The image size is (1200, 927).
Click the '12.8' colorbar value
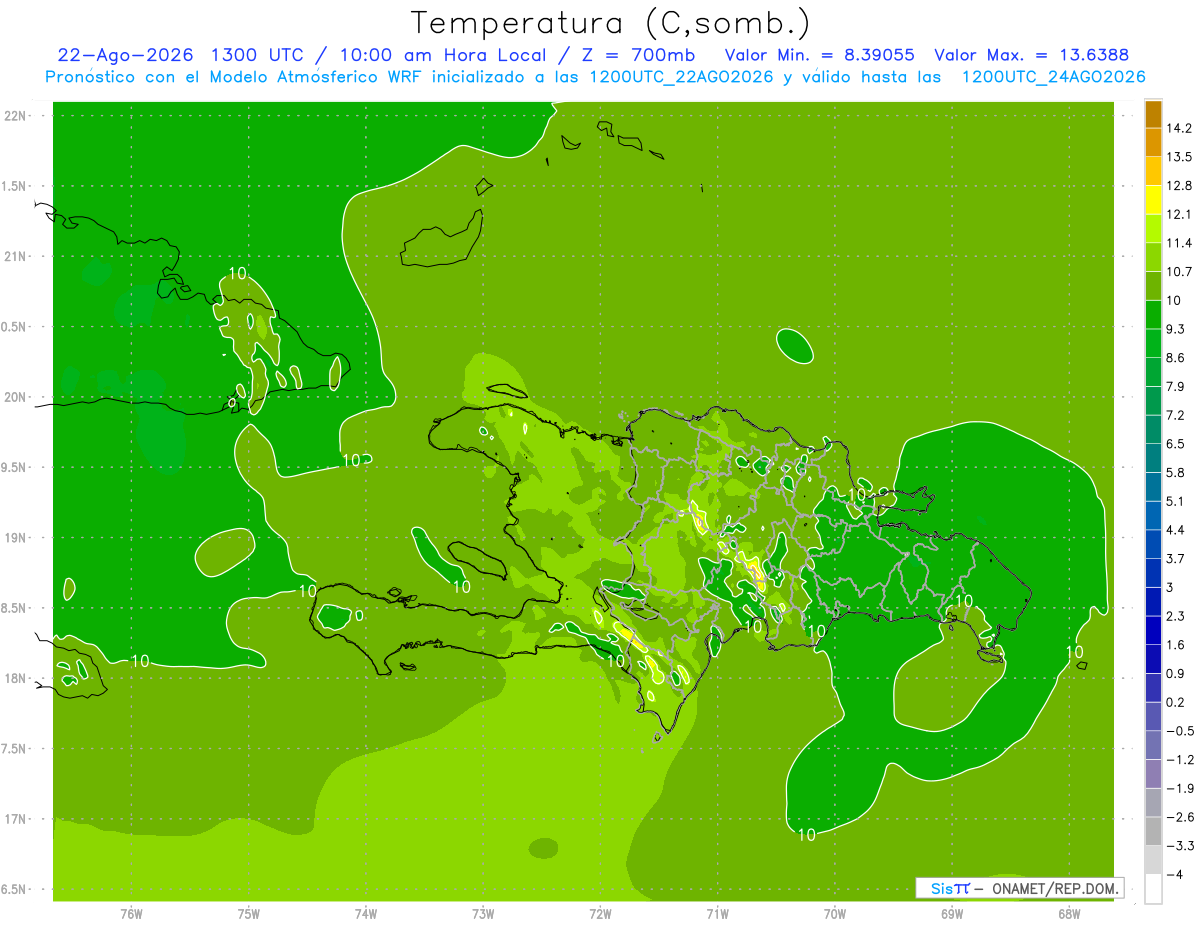tap(1179, 186)
